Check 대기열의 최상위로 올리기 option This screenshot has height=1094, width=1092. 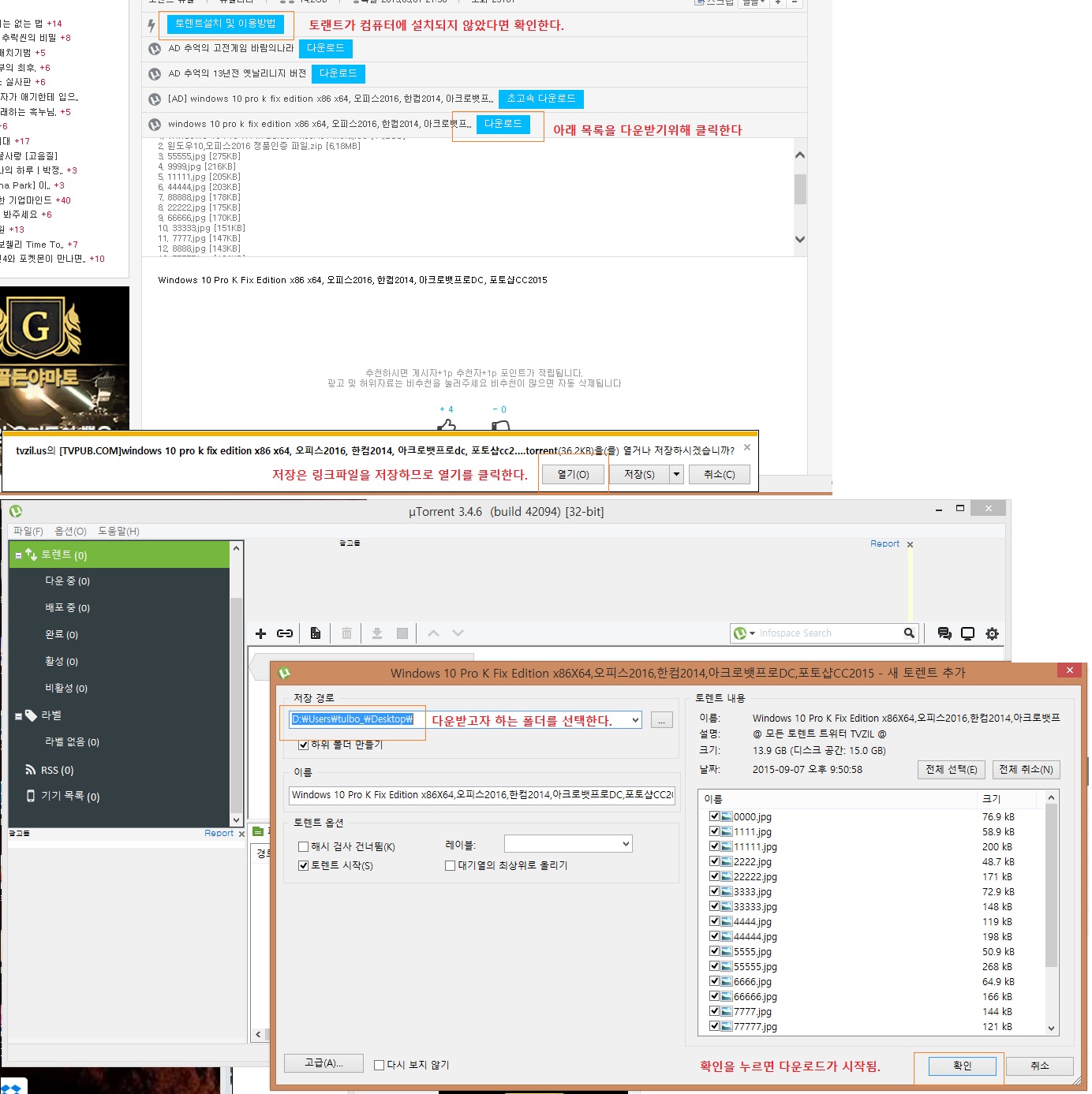450,865
